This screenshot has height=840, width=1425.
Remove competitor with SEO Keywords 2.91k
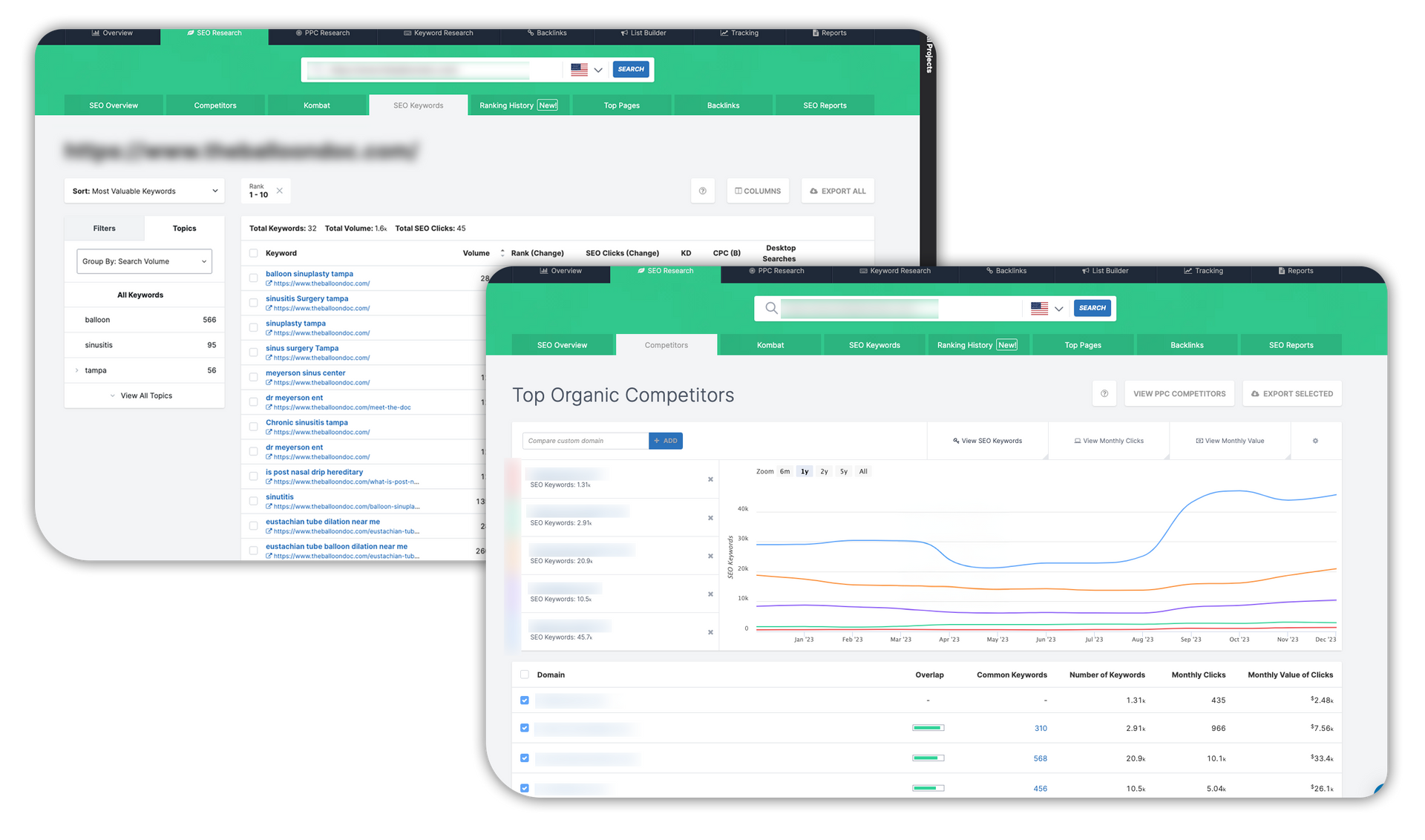[x=710, y=518]
